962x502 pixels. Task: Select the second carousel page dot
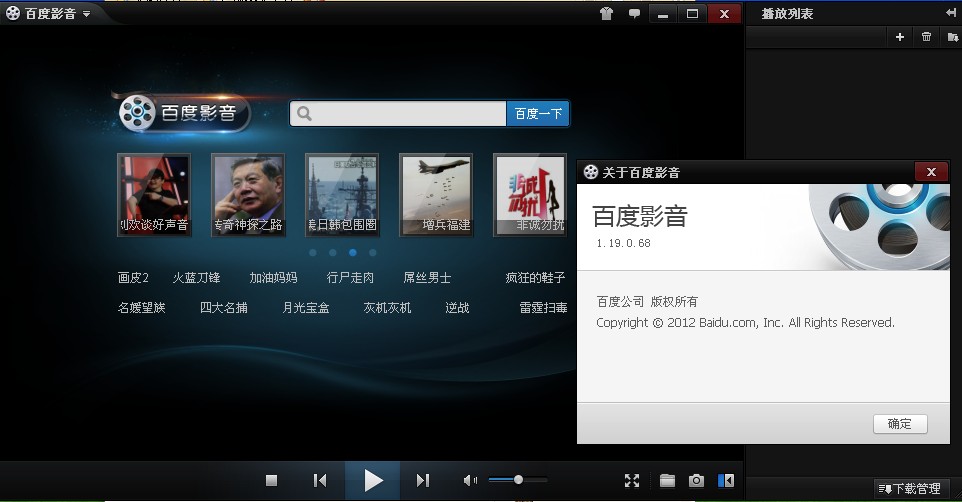[333, 252]
